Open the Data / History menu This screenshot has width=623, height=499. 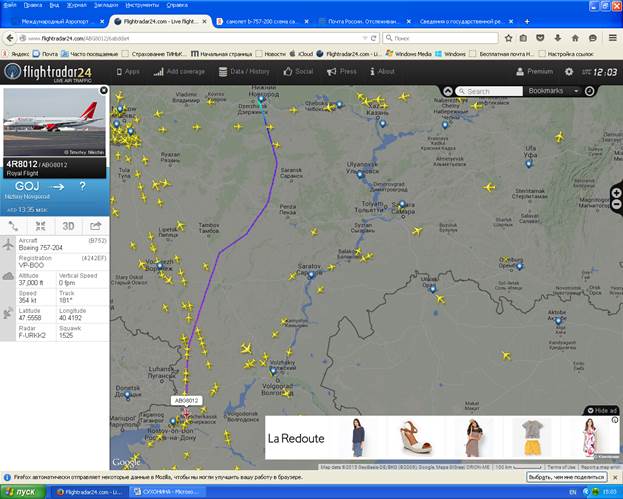(x=244, y=72)
